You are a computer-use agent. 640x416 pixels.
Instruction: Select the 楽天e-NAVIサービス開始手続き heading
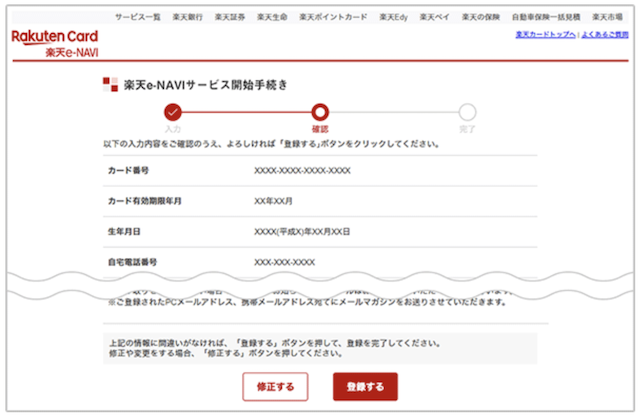tap(206, 85)
